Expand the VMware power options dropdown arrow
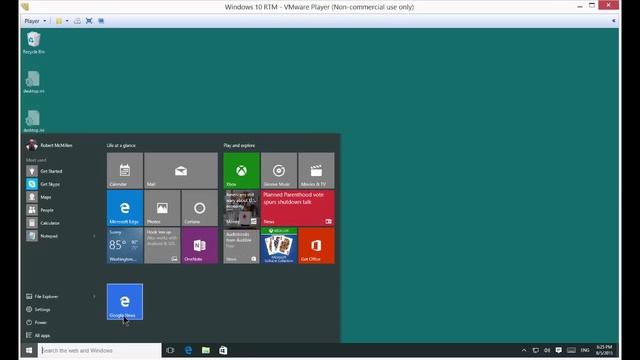 tap(67, 21)
